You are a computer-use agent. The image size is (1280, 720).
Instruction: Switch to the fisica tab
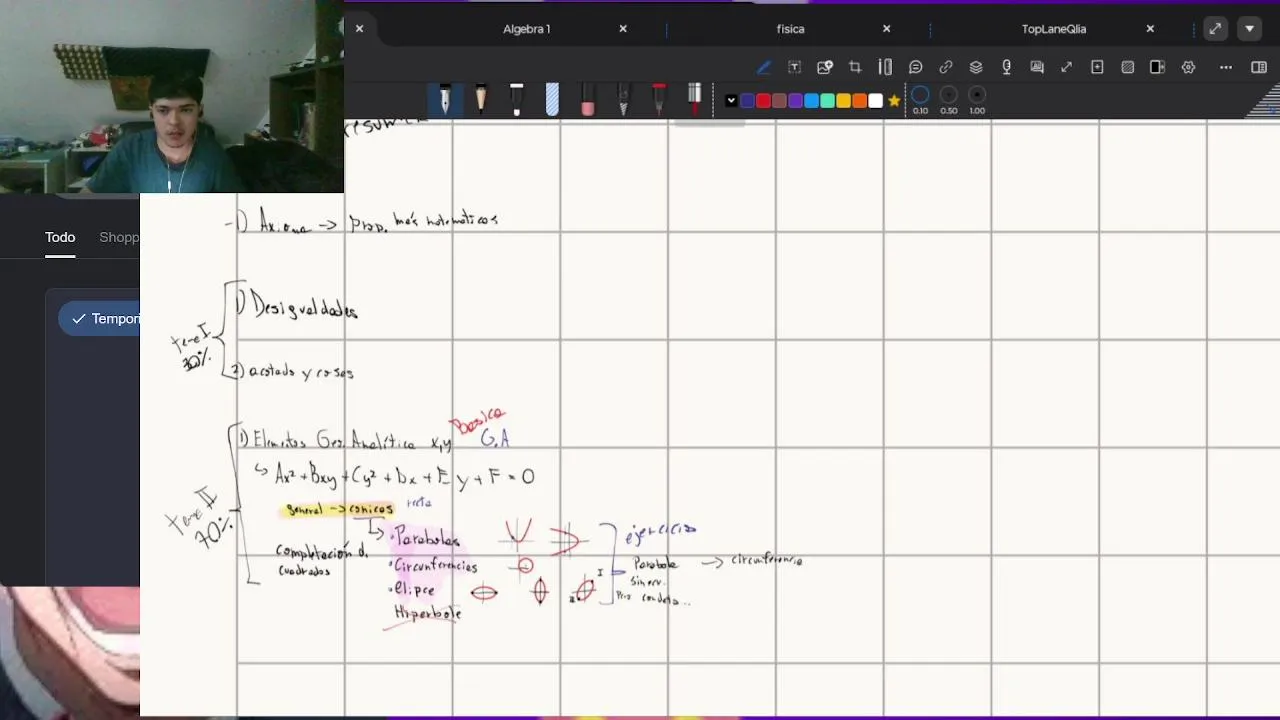[790, 29]
